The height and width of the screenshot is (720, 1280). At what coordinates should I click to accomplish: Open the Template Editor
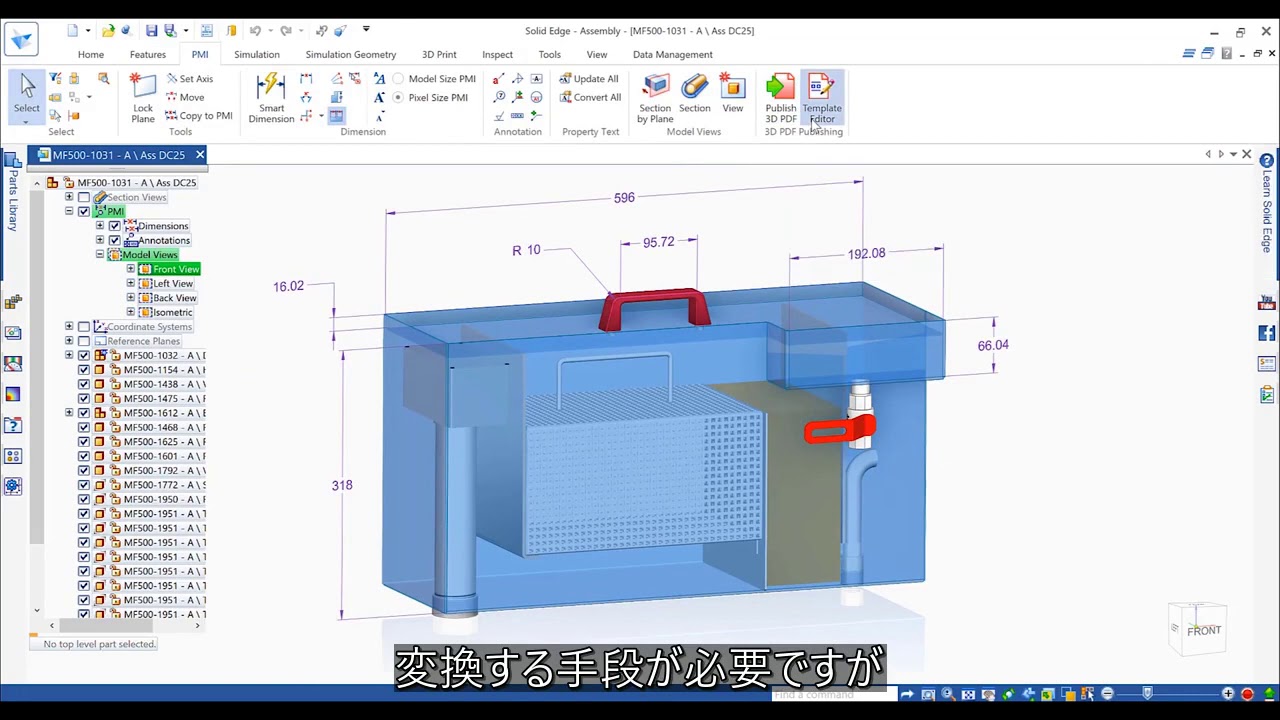point(822,98)
